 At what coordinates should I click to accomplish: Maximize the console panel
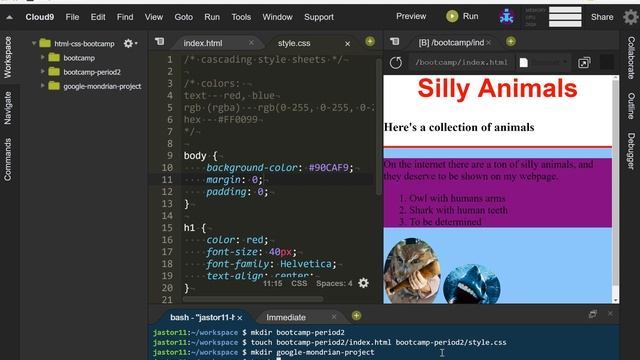point(593,314)
